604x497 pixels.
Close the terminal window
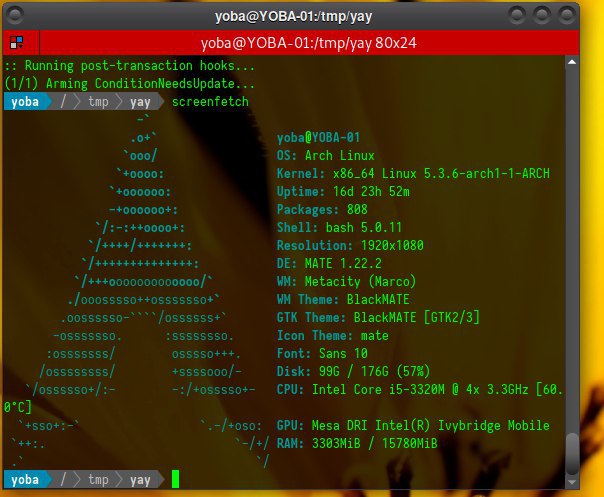pos(566,15)
